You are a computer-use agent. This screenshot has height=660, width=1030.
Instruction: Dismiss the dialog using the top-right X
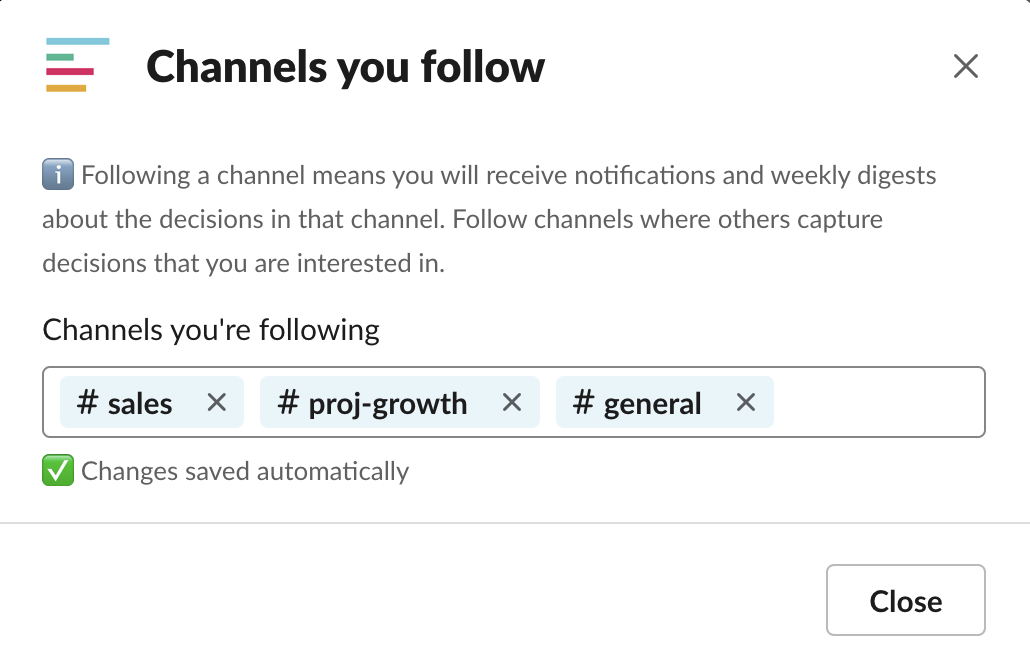click(966, 66)
